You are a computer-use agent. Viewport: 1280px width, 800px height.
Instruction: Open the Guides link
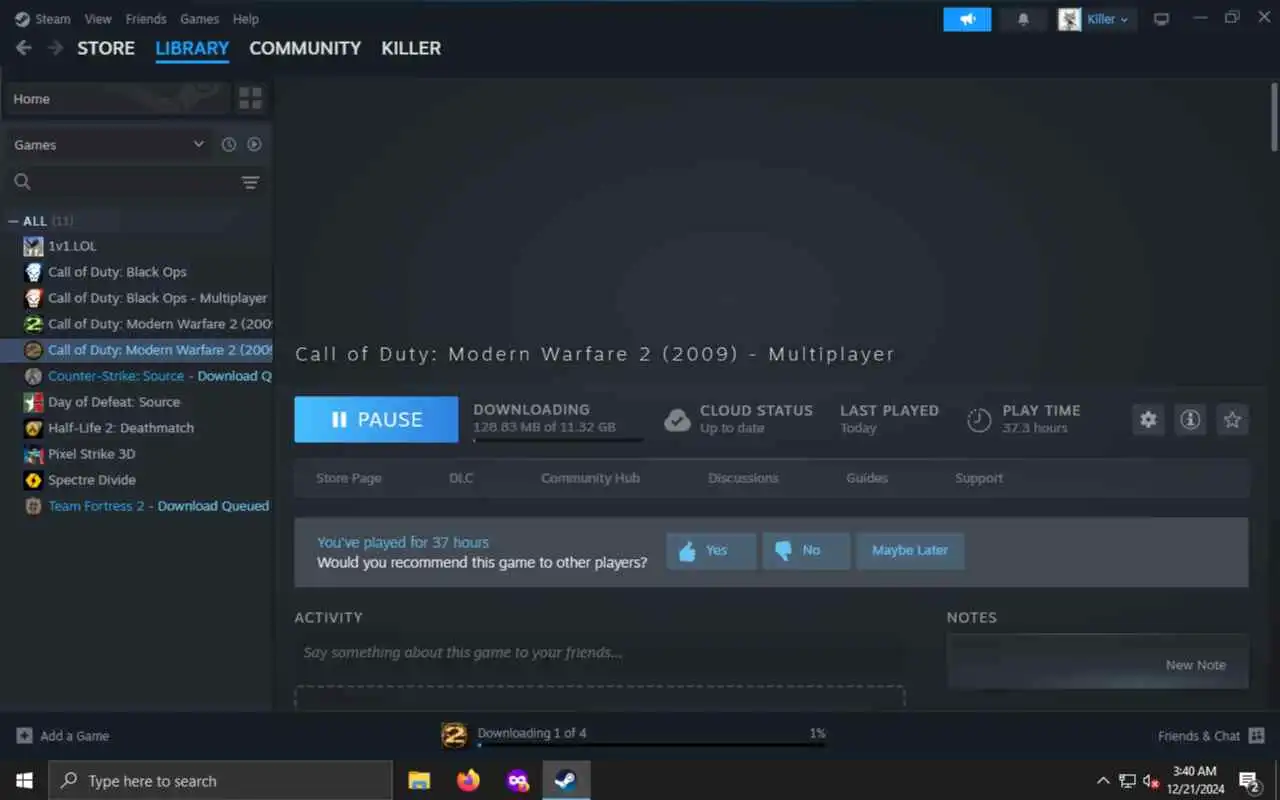click(x=867, y=478)
